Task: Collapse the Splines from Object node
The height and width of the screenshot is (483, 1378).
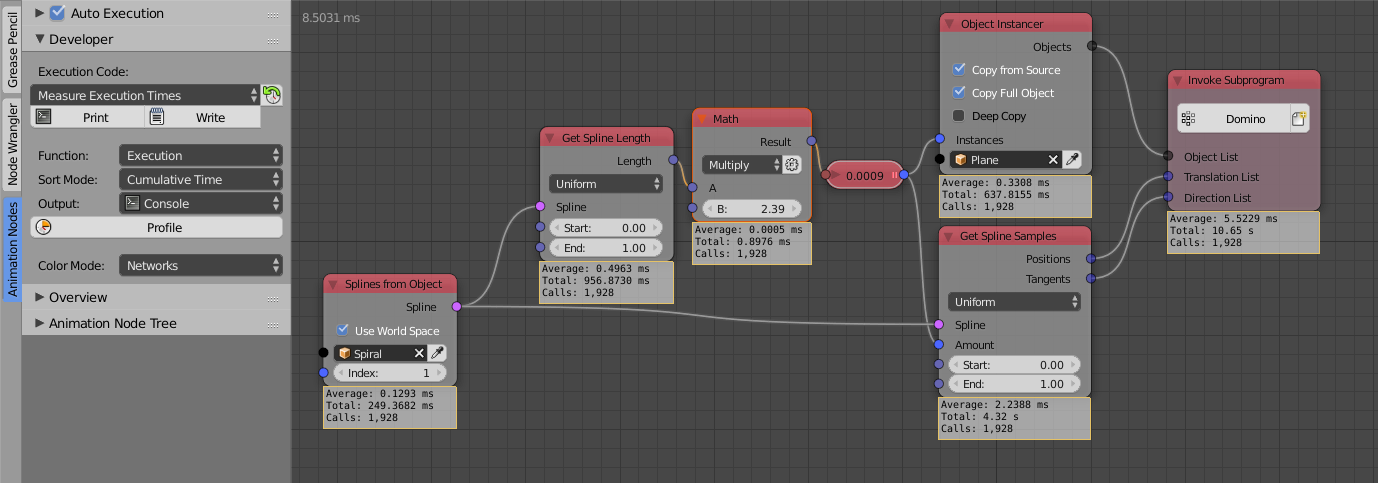Action: [333, 285]
